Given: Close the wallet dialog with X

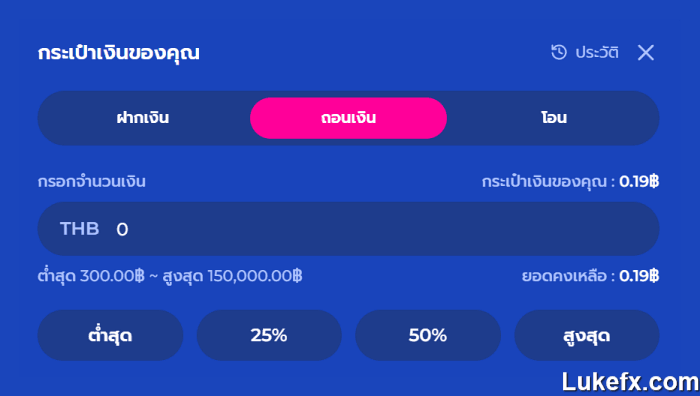Looking at the screenshot, I should [x=646, y=53].
